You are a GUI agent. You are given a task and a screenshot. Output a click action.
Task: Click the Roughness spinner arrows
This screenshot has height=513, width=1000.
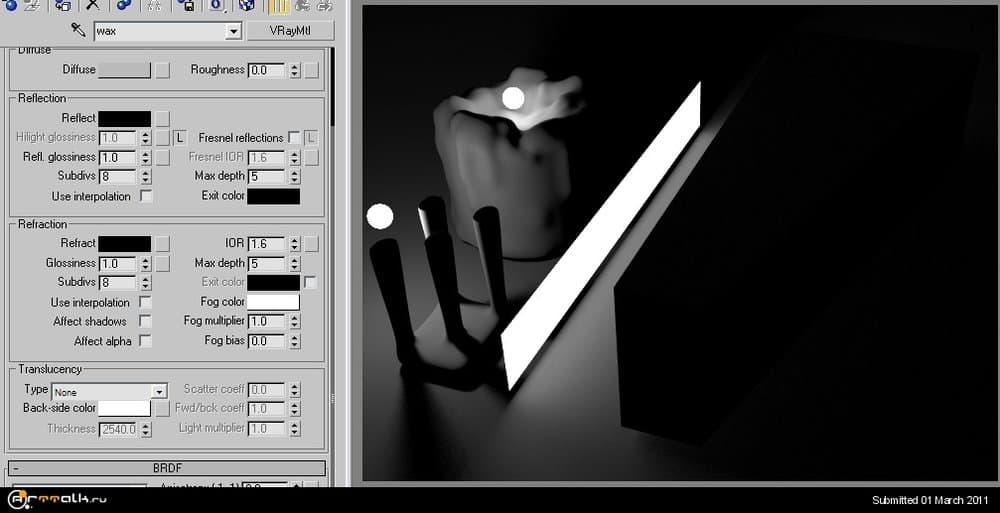point(294,70)
